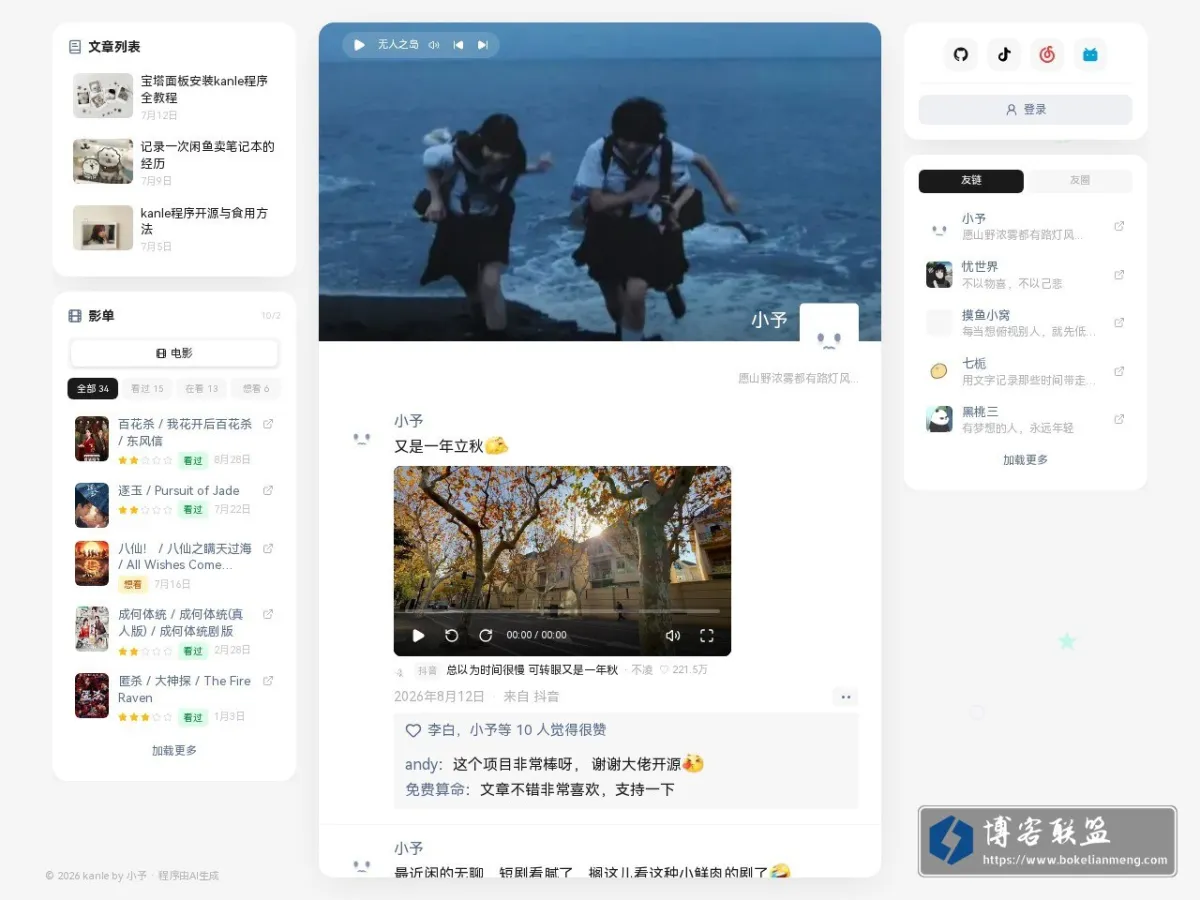Image resolution: width=1200 pixels, height=900 pixels.
Task: Click commenter name 免费算命
Action: 435,790
